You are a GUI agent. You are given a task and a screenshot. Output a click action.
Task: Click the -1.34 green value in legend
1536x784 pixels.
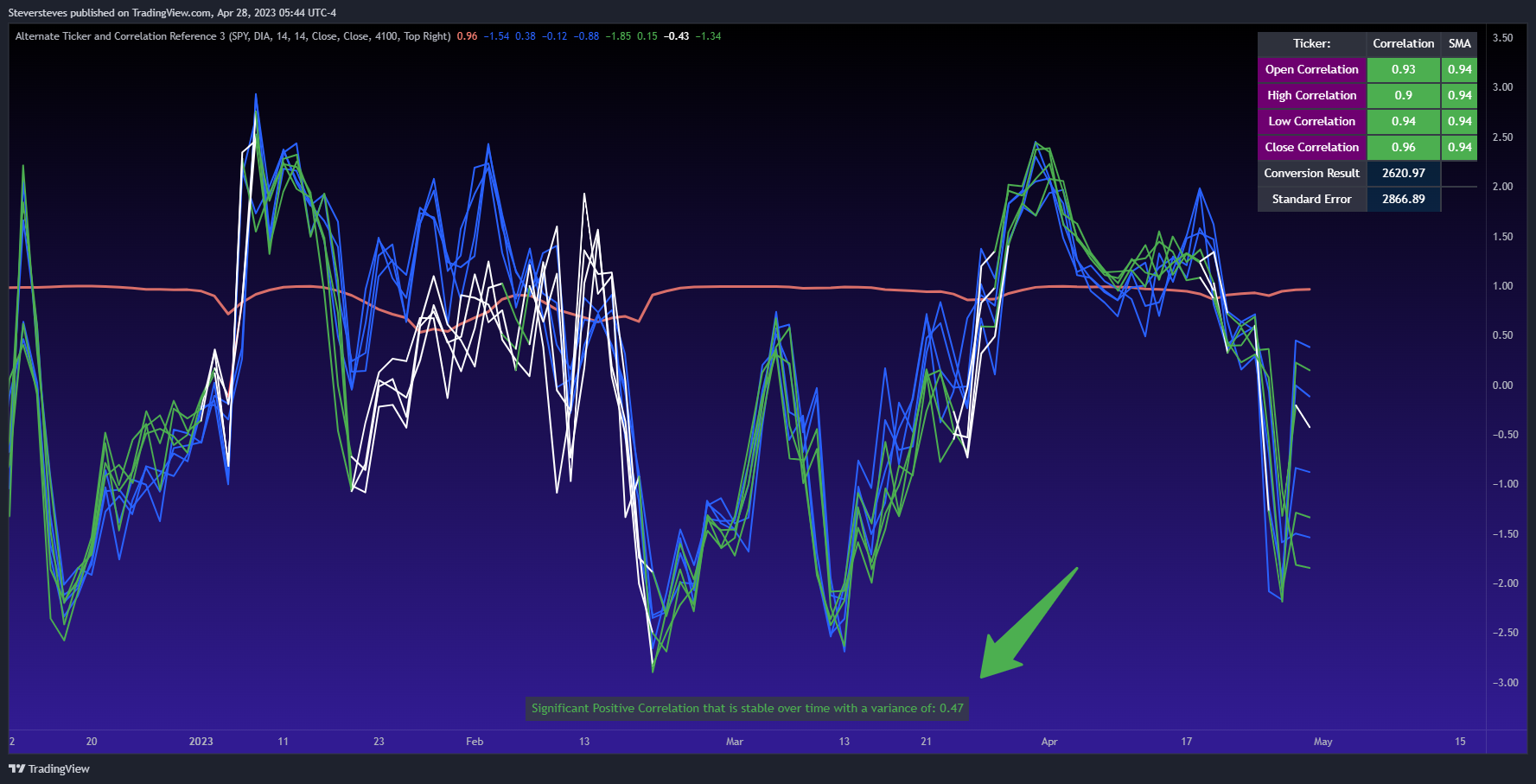708,36
